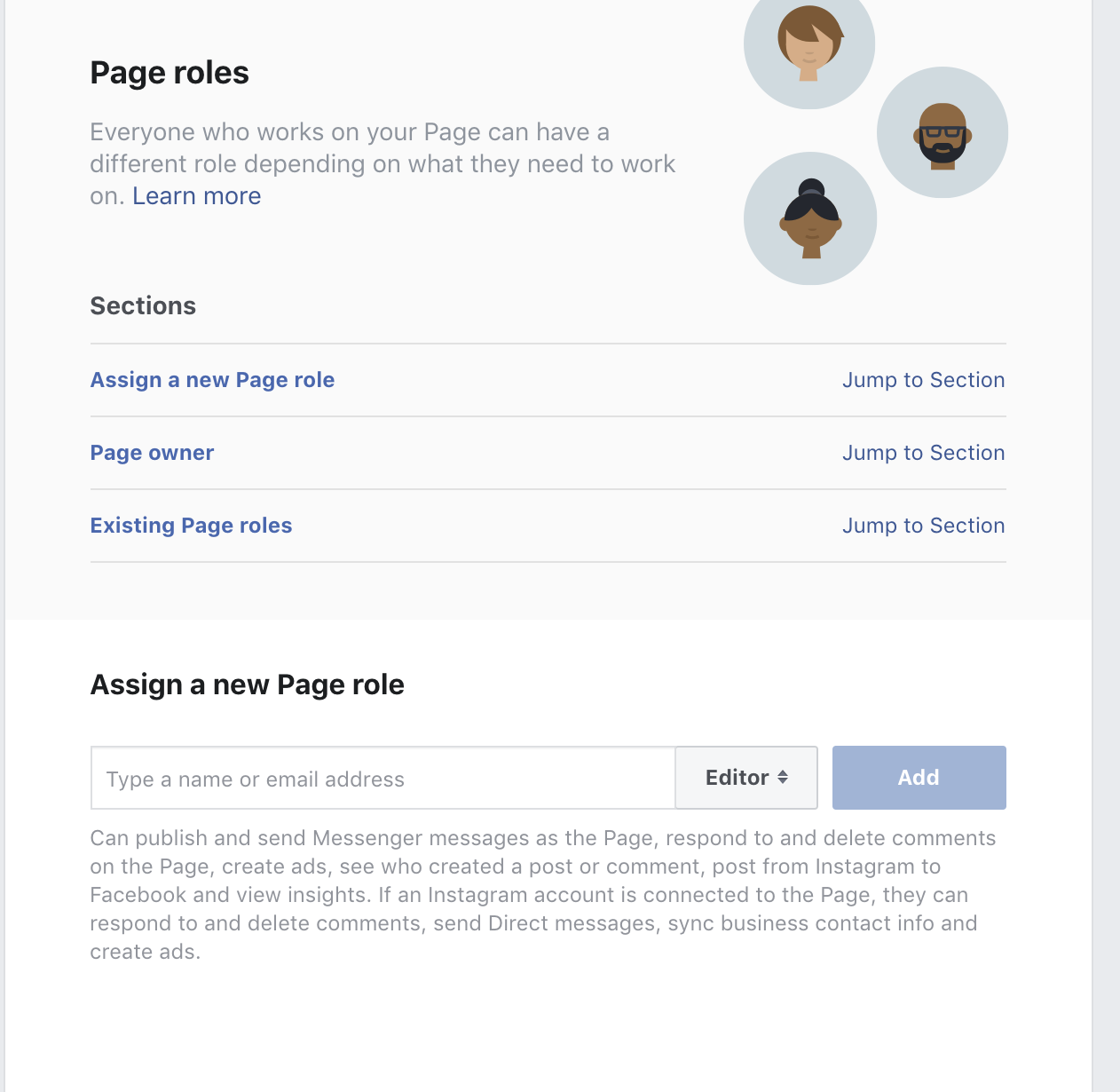The height and width of the screenshot is (1092, 1120).
Task: Click the Assign a new Page role link
Action: click(212, 380)
